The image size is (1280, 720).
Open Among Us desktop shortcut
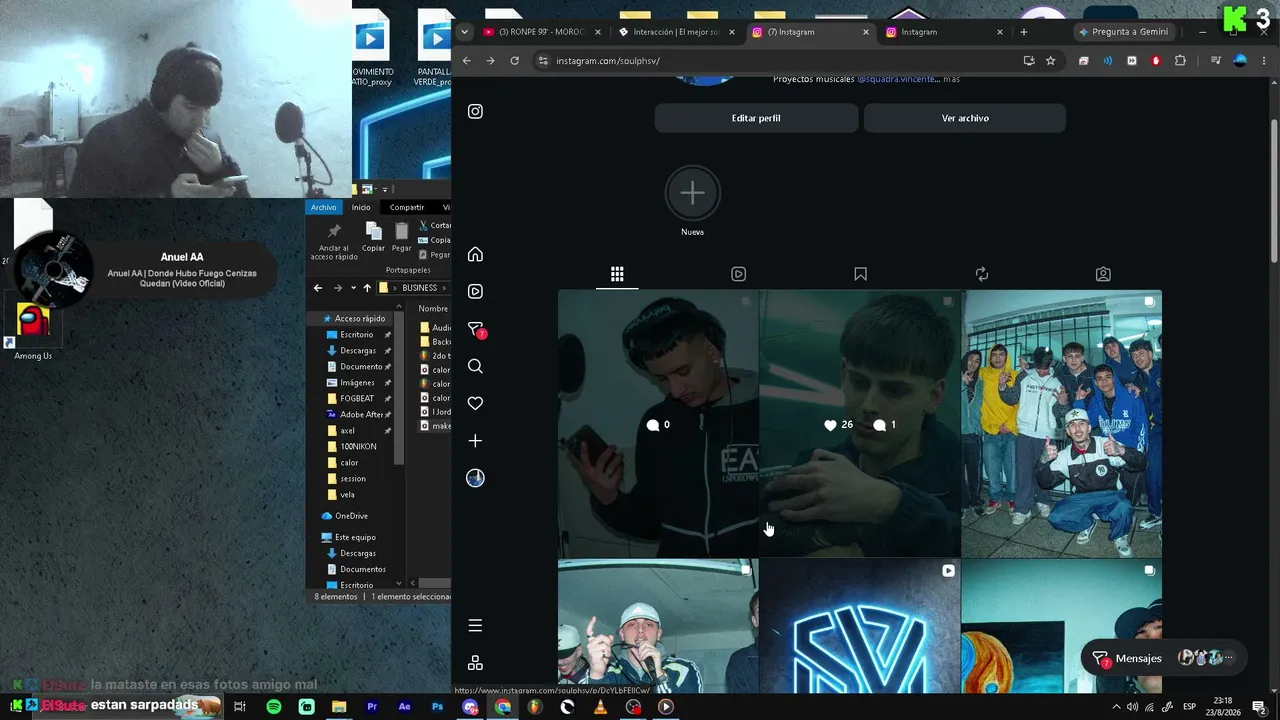(x=33, y=331)
